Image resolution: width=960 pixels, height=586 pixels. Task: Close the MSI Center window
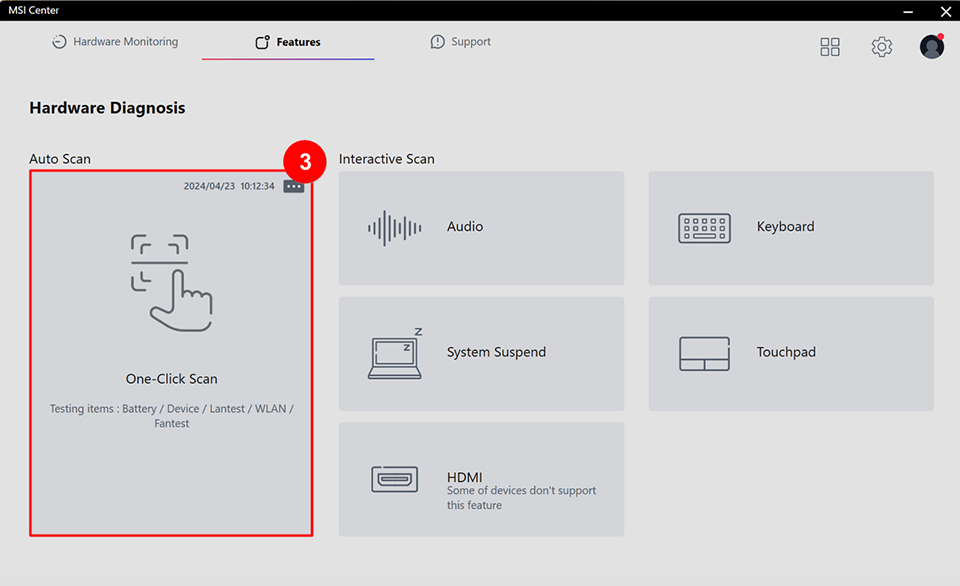pos(945,11)
